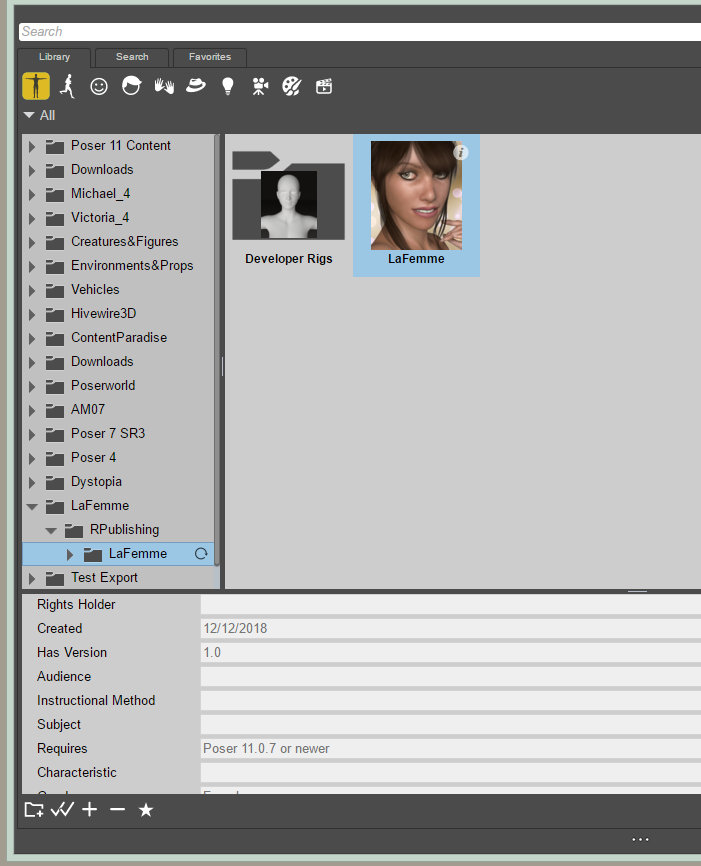The height and width of the screenshot is (866, 701).
Task: Click the Created date field 12/12/2018
Action: click(451, 629)
